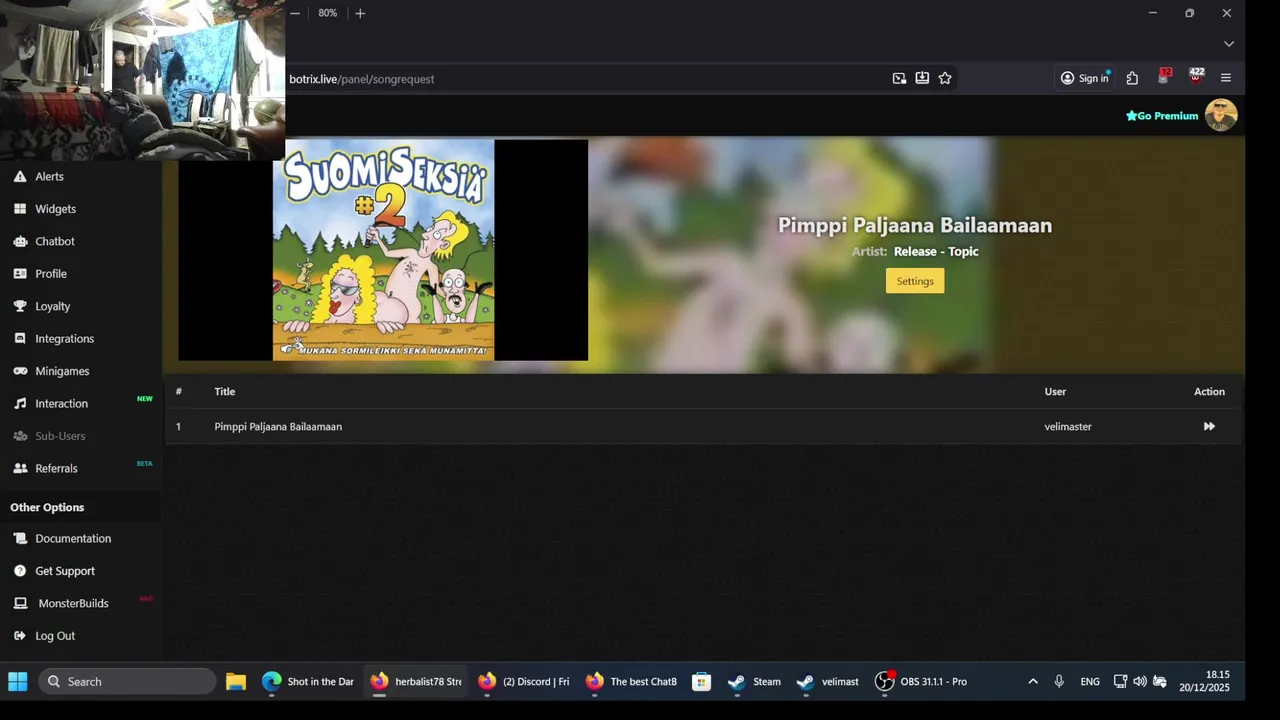The width and height of the screenshot is (1280, 720).
Task: Click the taskbar Search box
Action: pos(128,682)
